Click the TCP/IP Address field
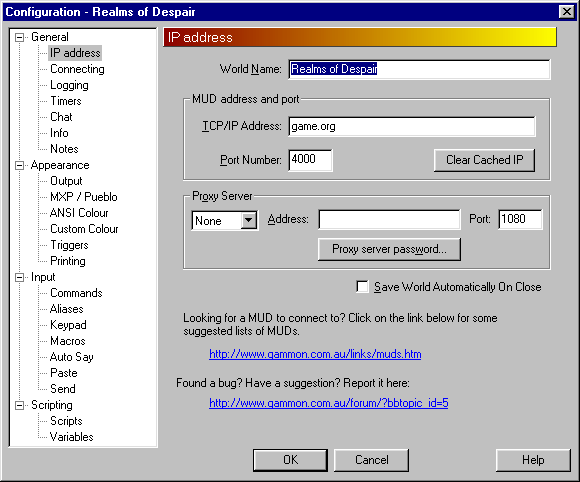Screen dimensions: 580x482 pyautogui.click(x=412, y=127)
